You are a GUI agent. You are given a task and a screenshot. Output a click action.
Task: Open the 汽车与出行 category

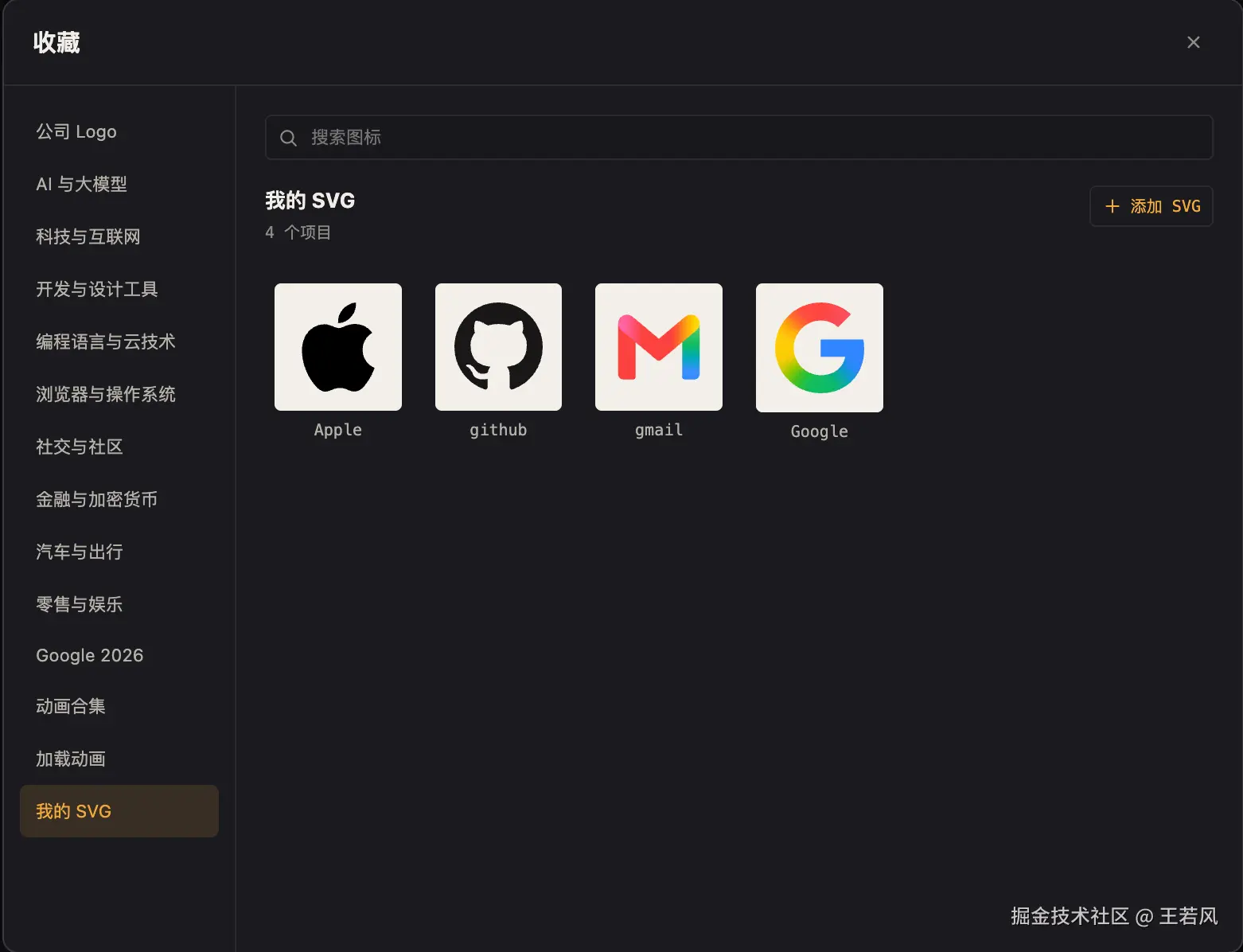pos(119,552)
